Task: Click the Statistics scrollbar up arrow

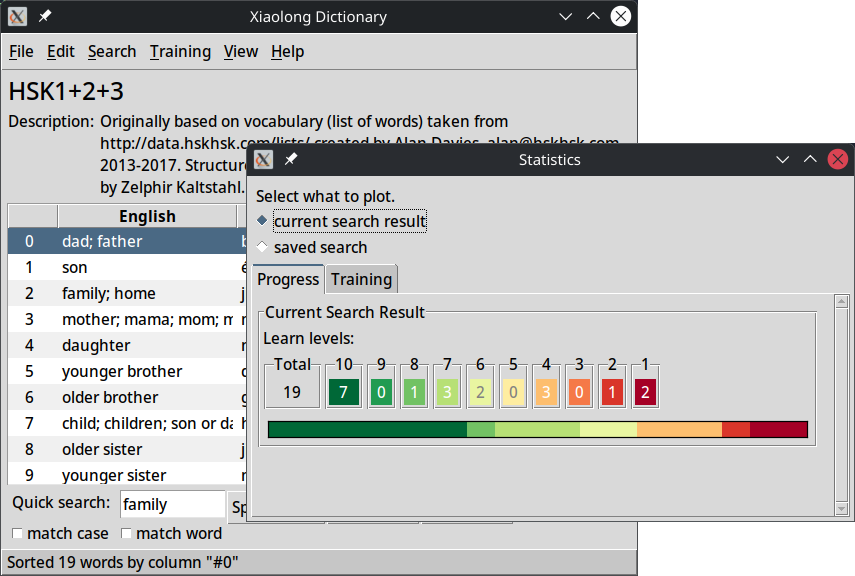Action: (841, 302)
